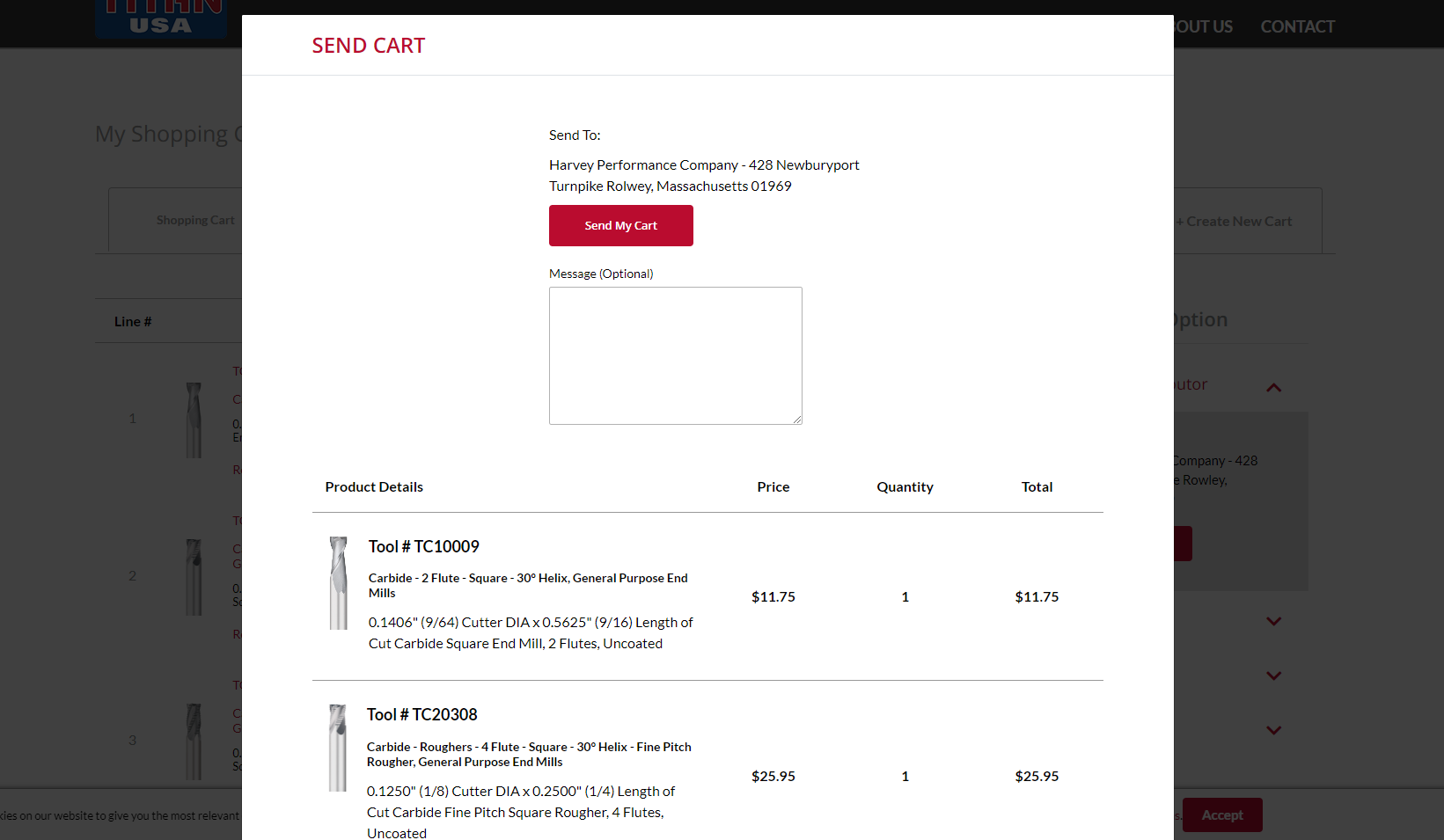Open the About Us menu item
This screenshot has width=1444, height=840.
tap(1204, 26)
